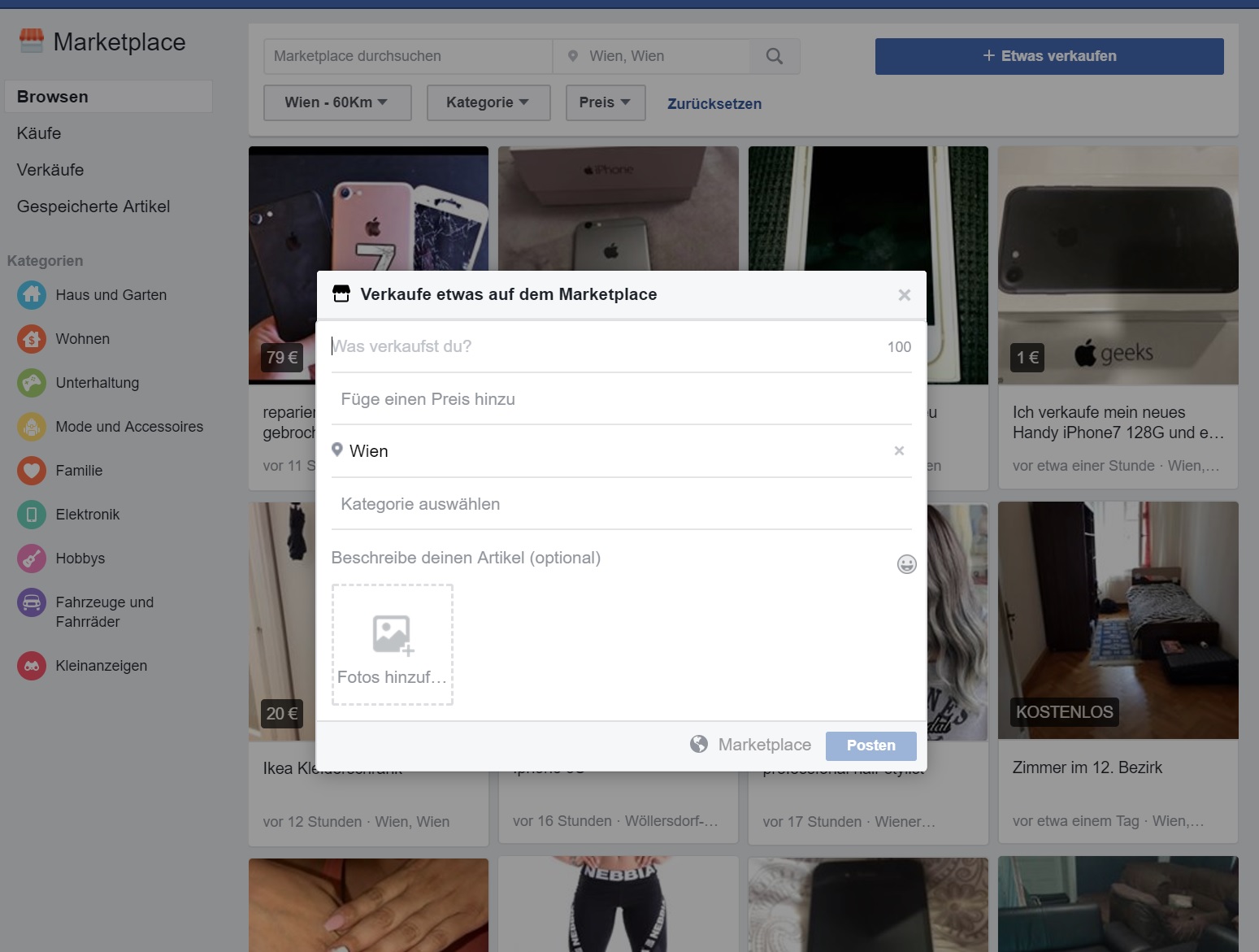
Task: Close the Verkaufe etwas dialog
Action: tap(905, 295)
